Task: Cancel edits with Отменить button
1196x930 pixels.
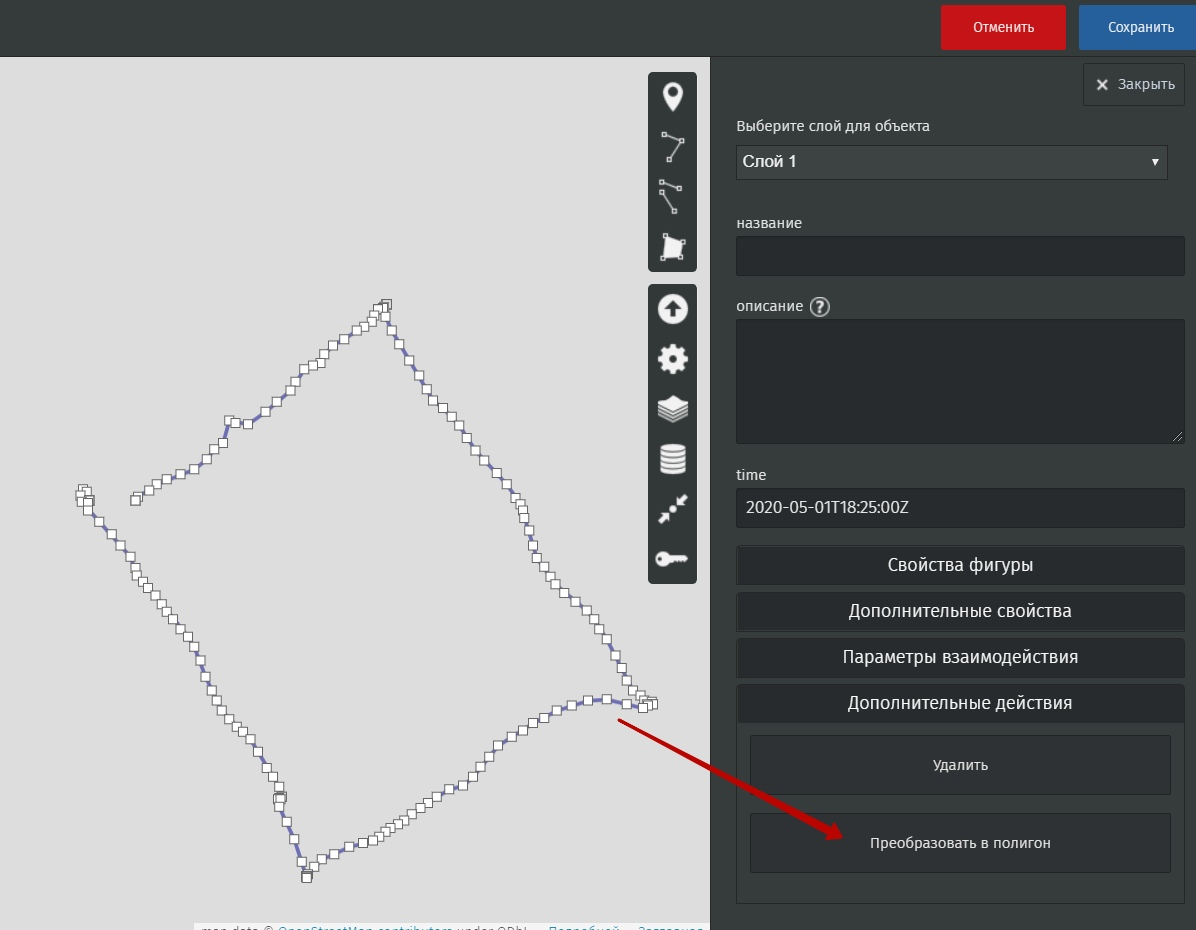Action: (x=1003, y=27)
